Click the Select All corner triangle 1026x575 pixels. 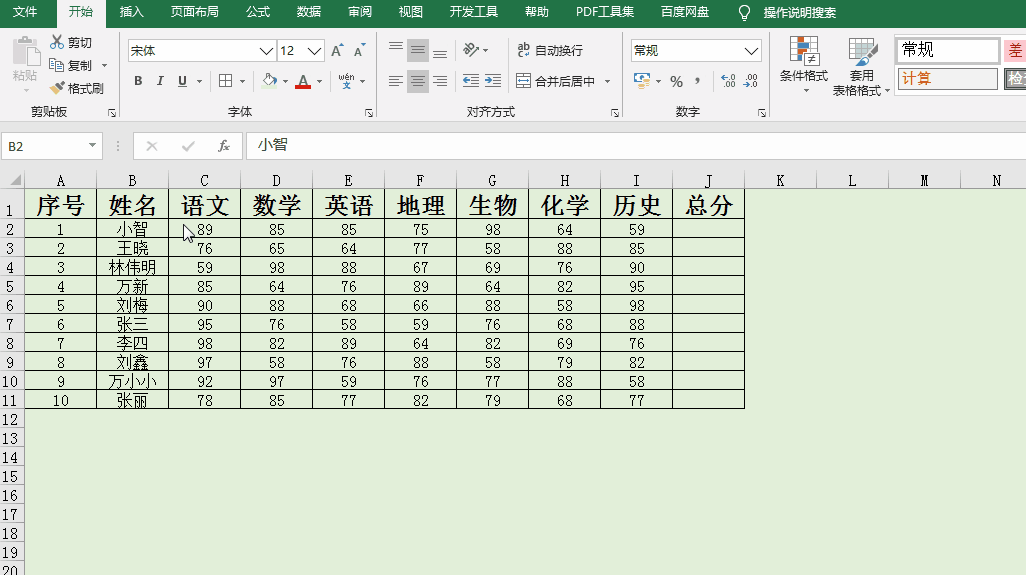pos(15,180)
